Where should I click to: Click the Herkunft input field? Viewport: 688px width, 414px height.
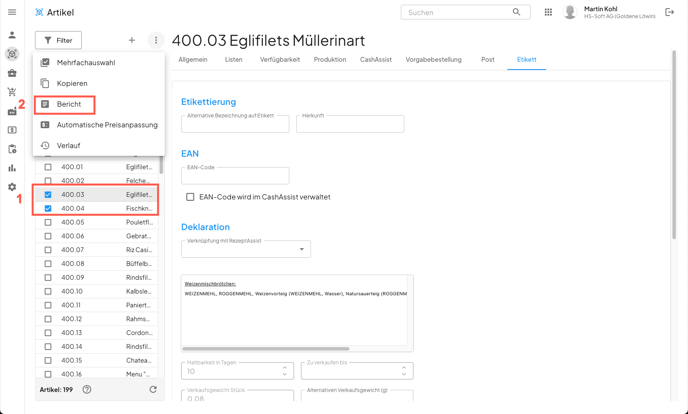pyautogui.click(x=350, y=124)
